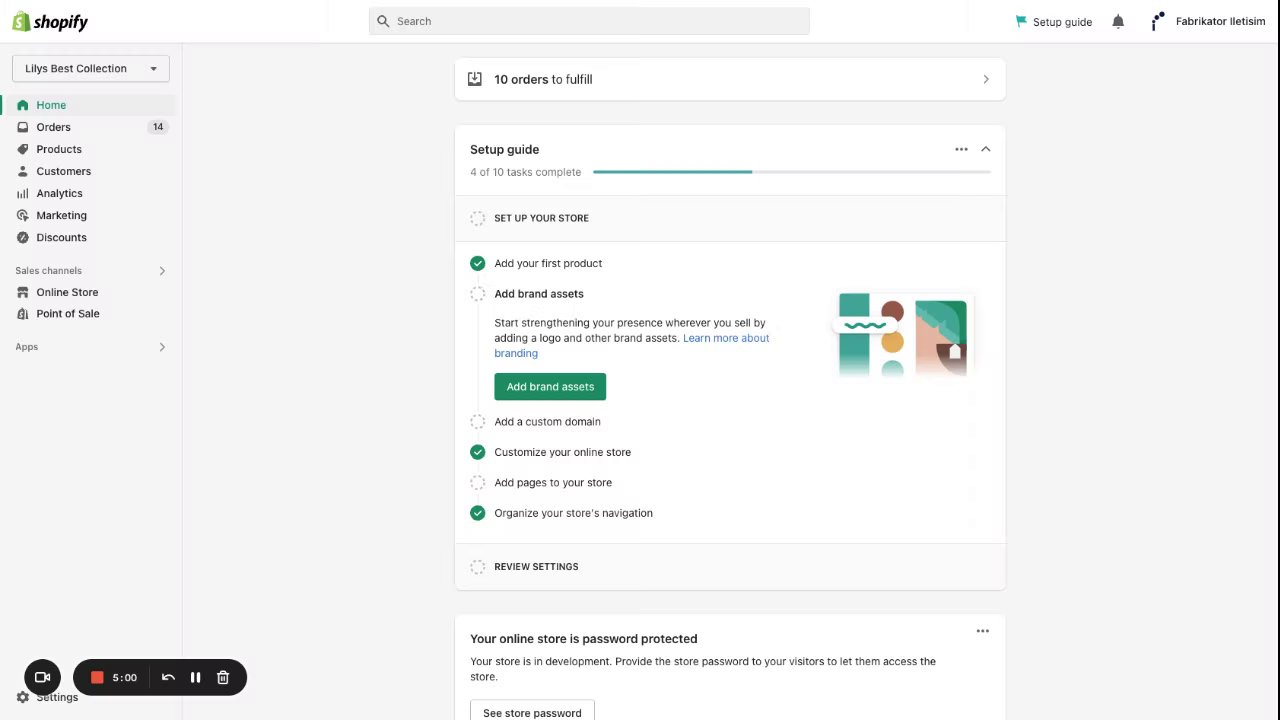
Task: Mark 'Add a custom domain' task circle
Action: point(478,422)
